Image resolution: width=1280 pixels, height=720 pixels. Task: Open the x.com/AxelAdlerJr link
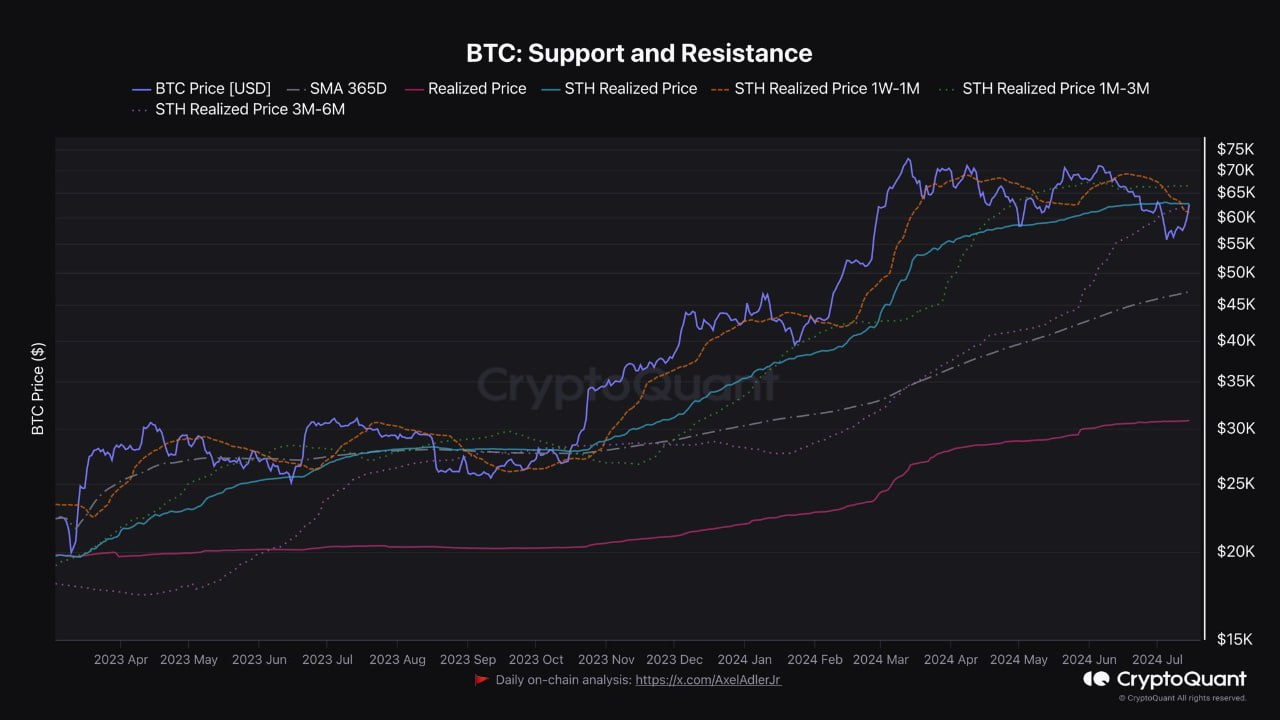point(708,680)
